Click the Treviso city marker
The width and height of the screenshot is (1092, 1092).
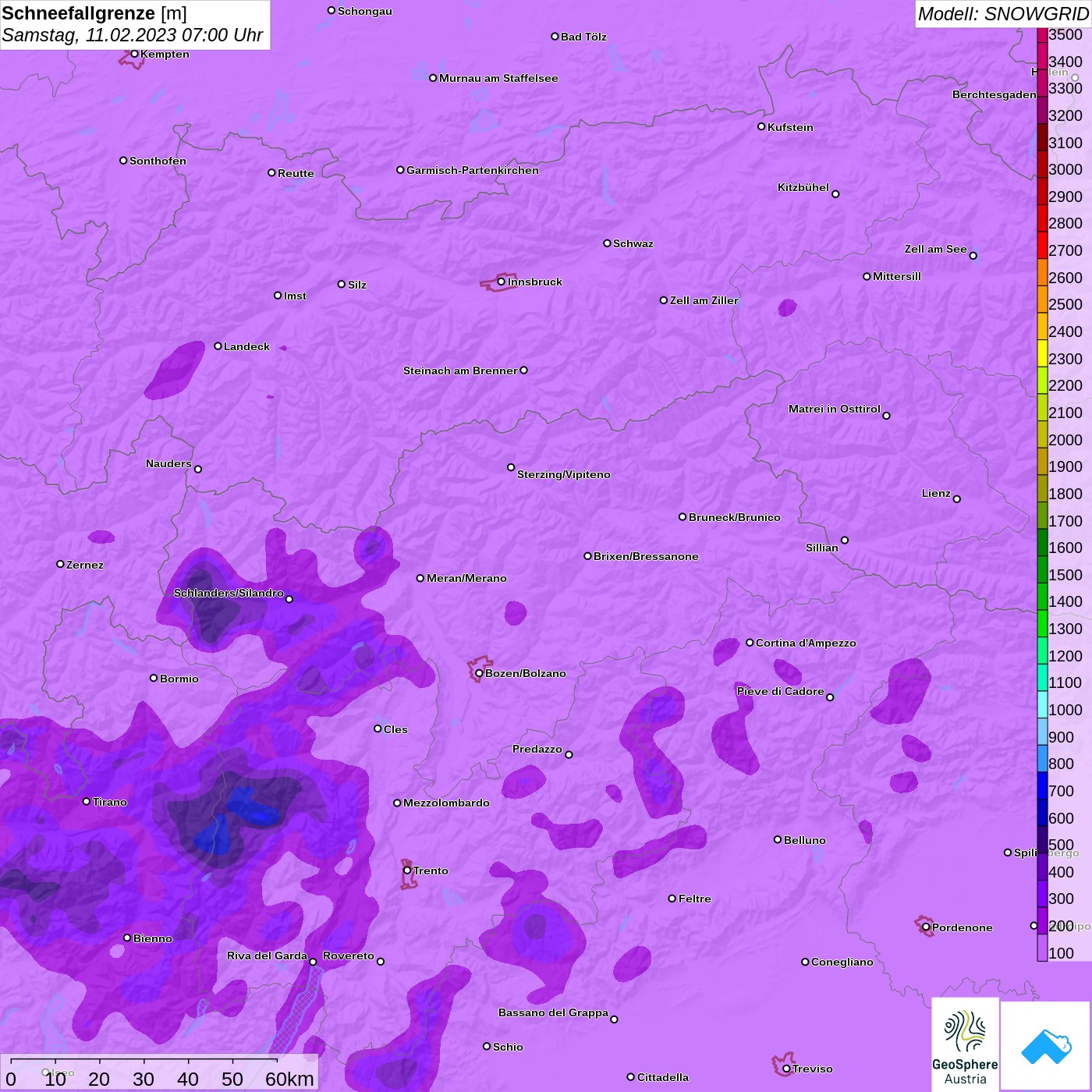coord(786,1069)
